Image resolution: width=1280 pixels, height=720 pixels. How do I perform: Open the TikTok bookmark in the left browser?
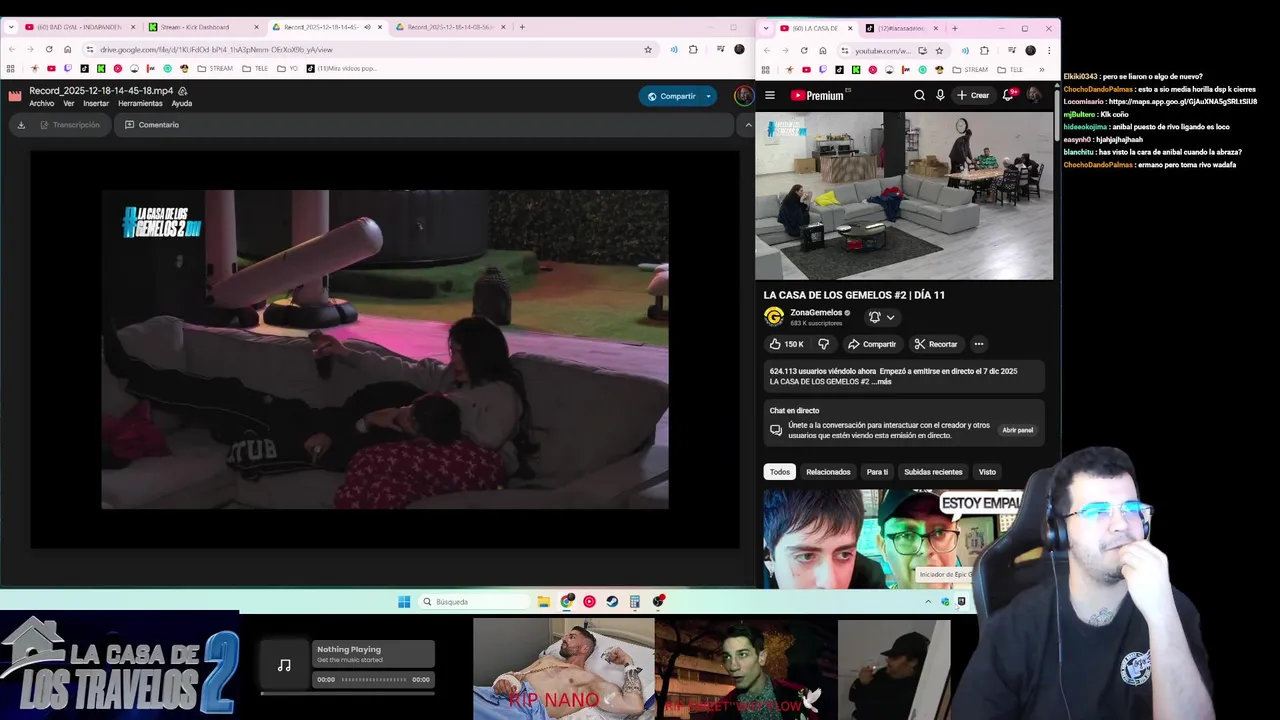[84, 69]
